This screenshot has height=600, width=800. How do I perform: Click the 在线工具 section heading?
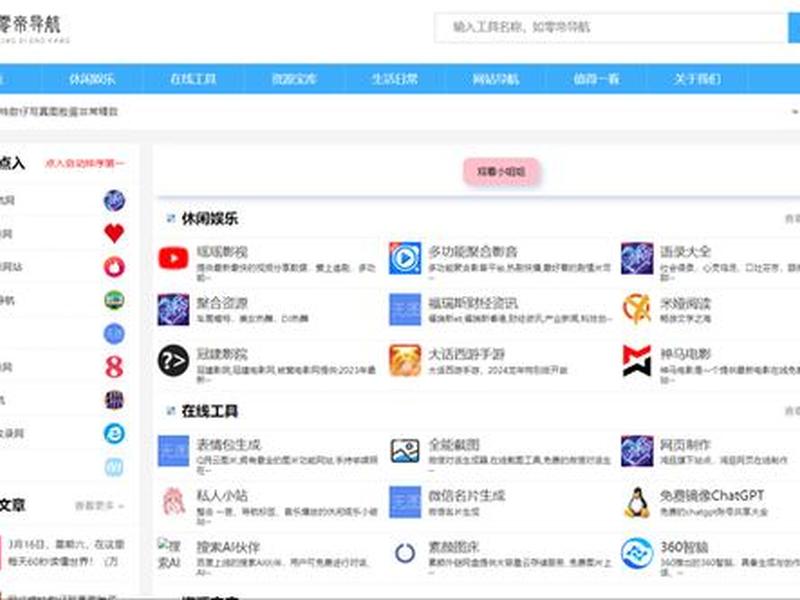[x=210, y=411]
